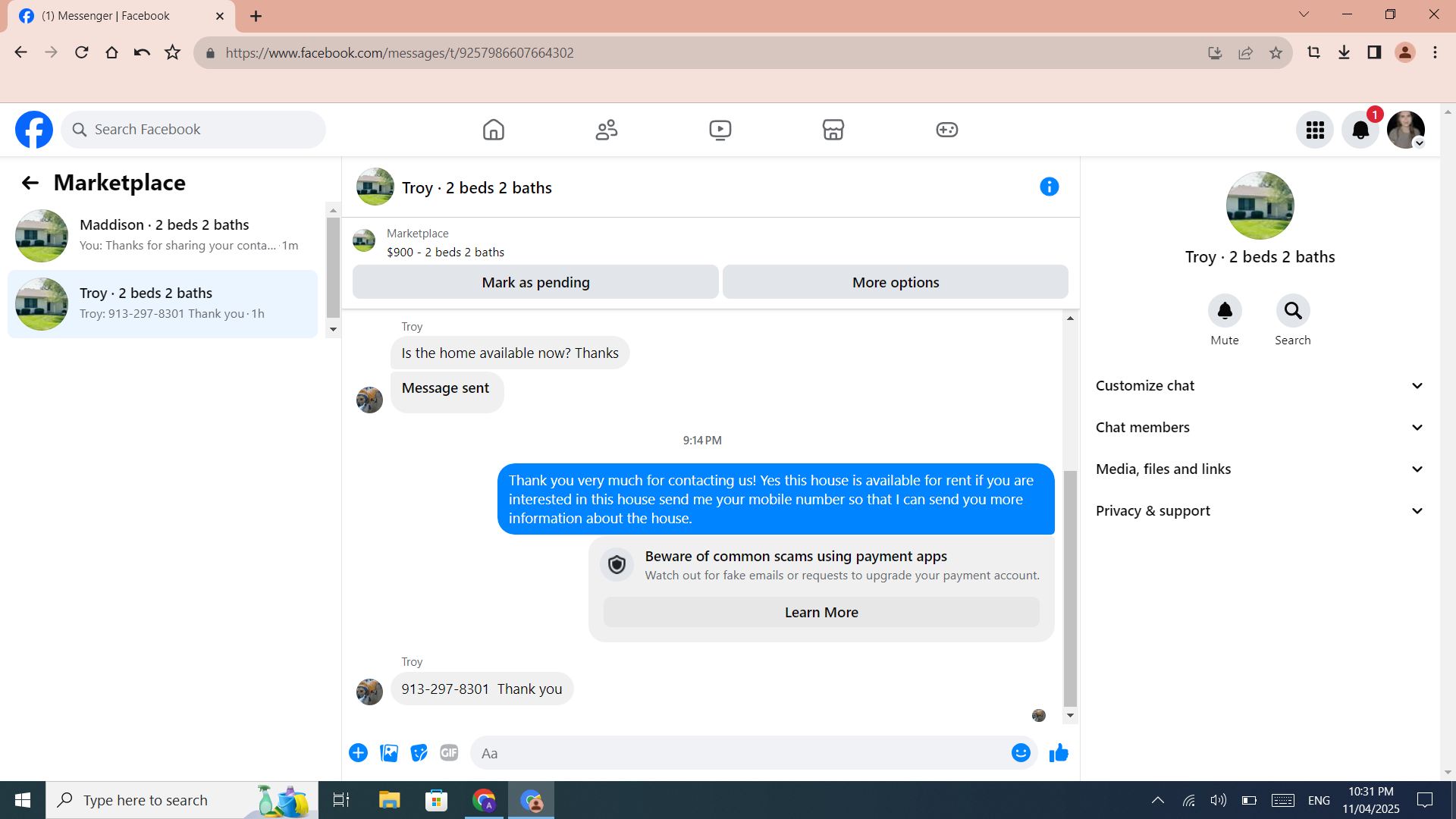1456x819 pixels.
Task: Attach a photo or file
Action: [x=389, y=753]
